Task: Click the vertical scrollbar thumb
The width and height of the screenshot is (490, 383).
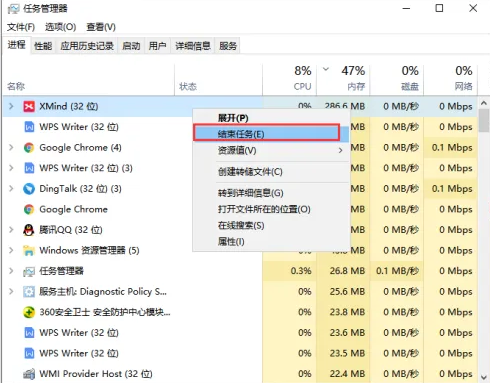Action: coord(484,121)
